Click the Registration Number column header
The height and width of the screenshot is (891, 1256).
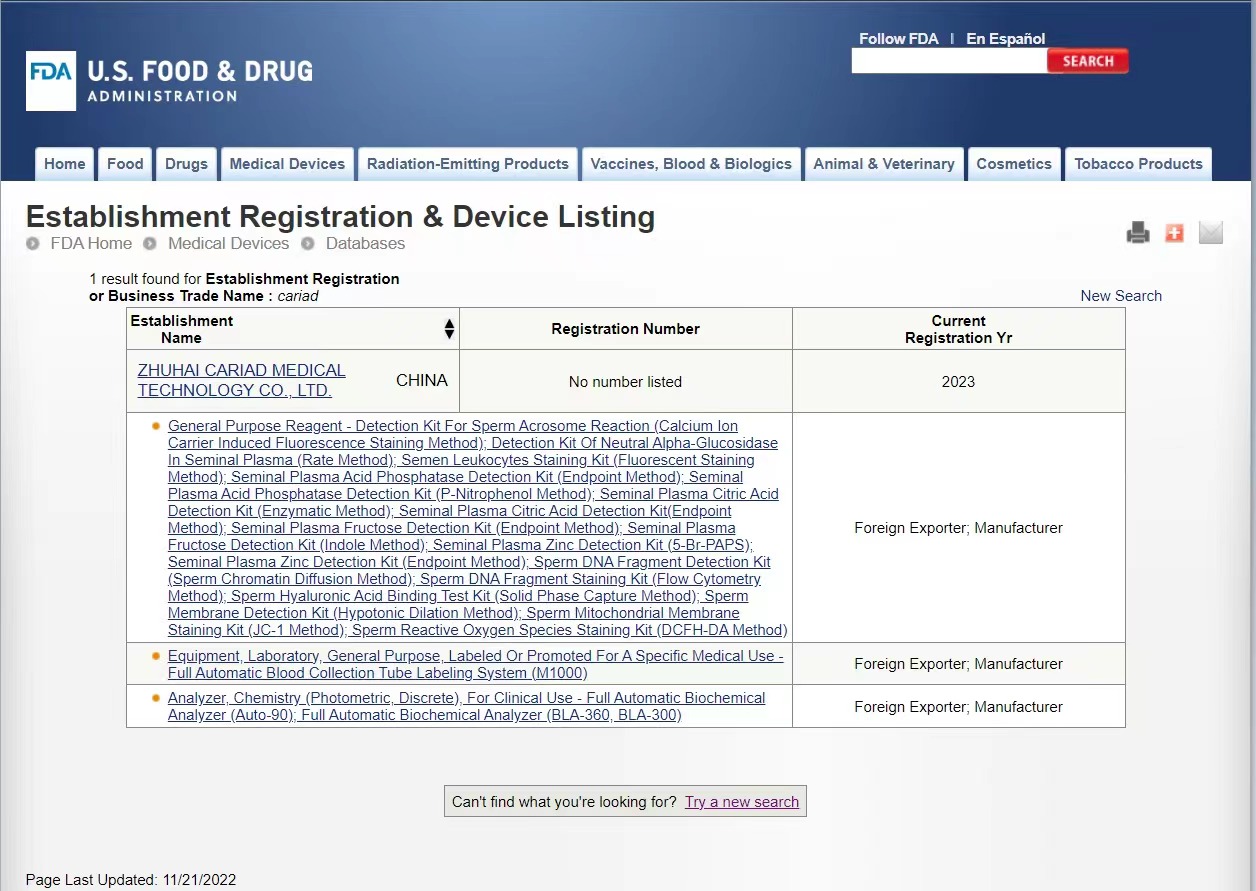tap(626, 329)
